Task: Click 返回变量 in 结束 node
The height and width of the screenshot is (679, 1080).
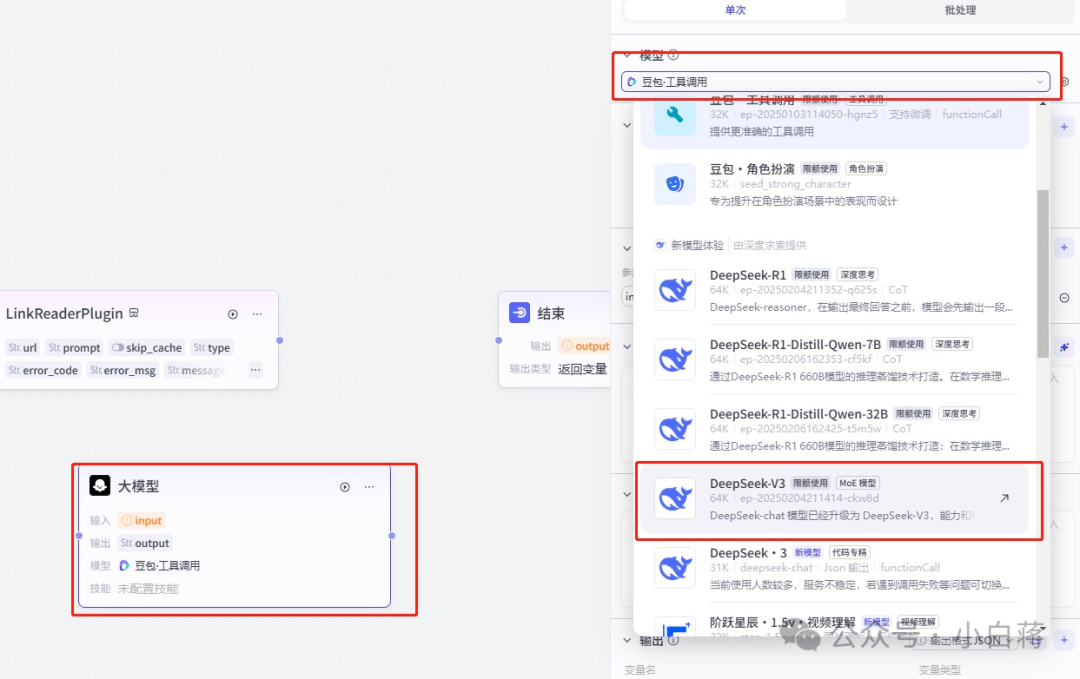Action: (582, 369)
